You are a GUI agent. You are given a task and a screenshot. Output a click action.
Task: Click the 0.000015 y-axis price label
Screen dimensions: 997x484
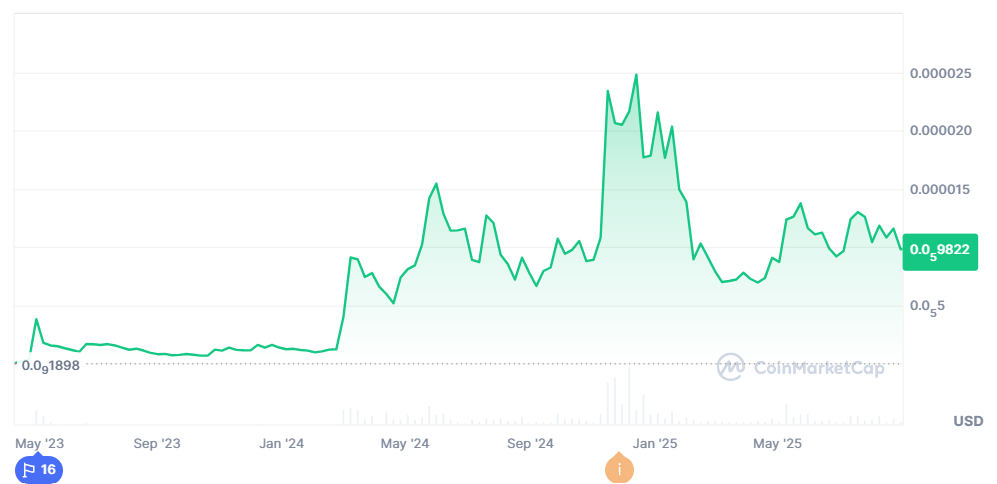point(941,189)
